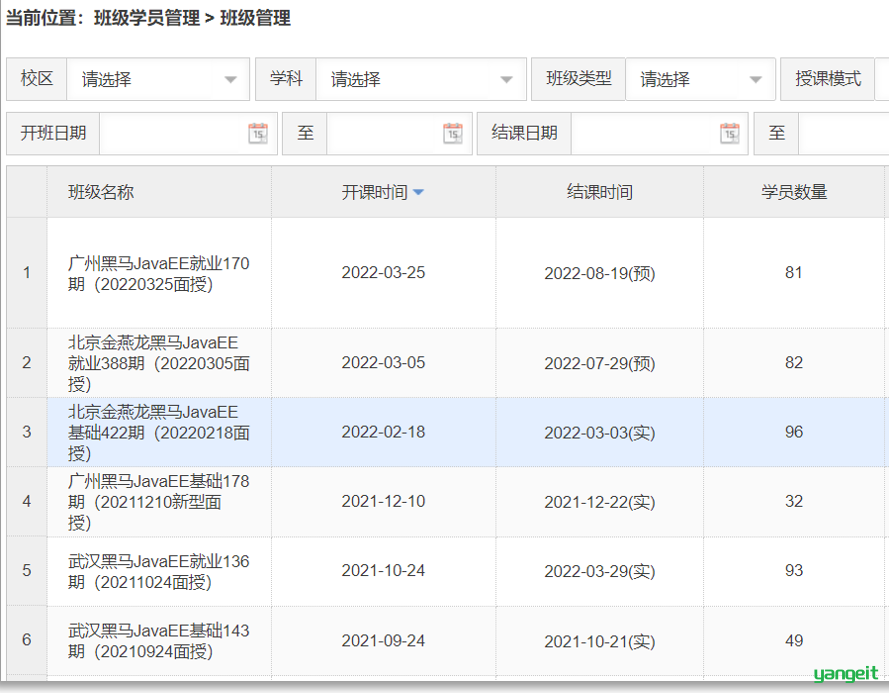Click row number 5 cell
Screen dimensions: 889x693
tap(27, 571)
